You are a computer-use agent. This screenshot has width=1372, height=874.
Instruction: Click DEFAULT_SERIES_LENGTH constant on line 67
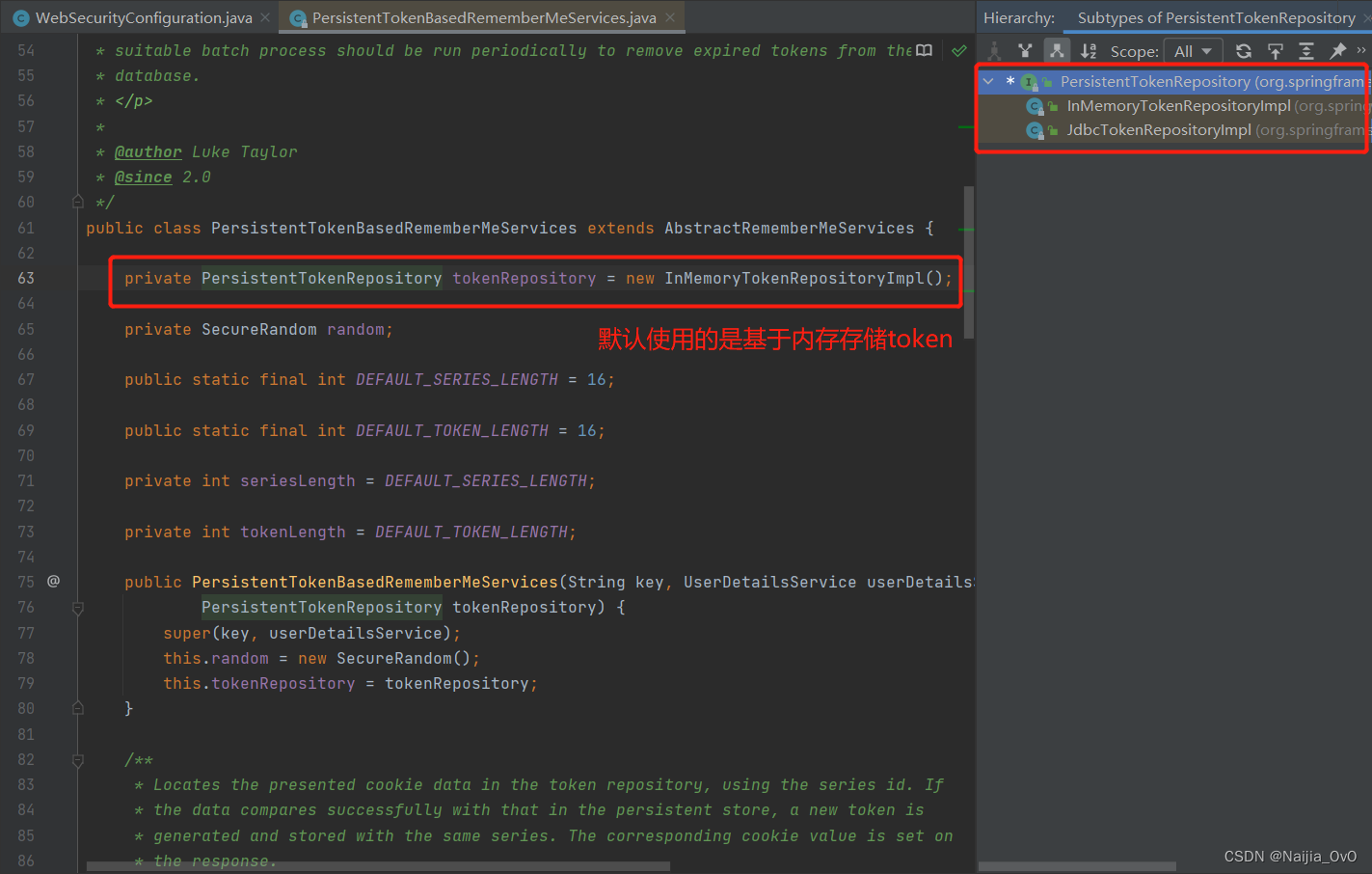(457, 379)
